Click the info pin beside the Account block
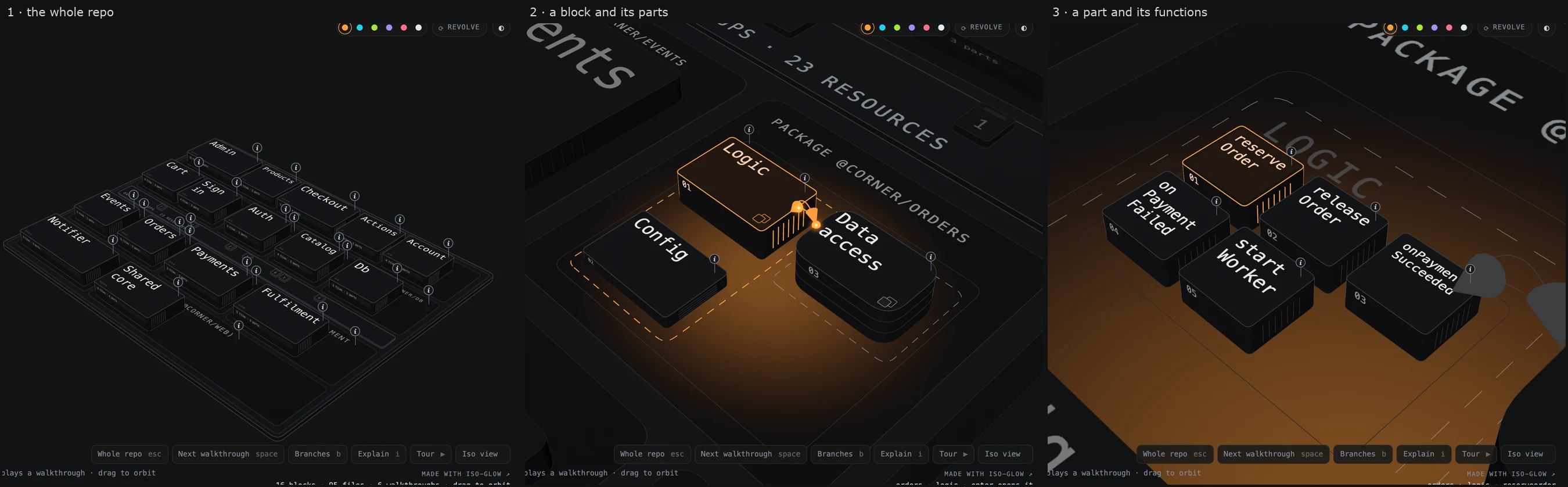This screenshot has width=1568, height=487. click(x=448, y=243)
